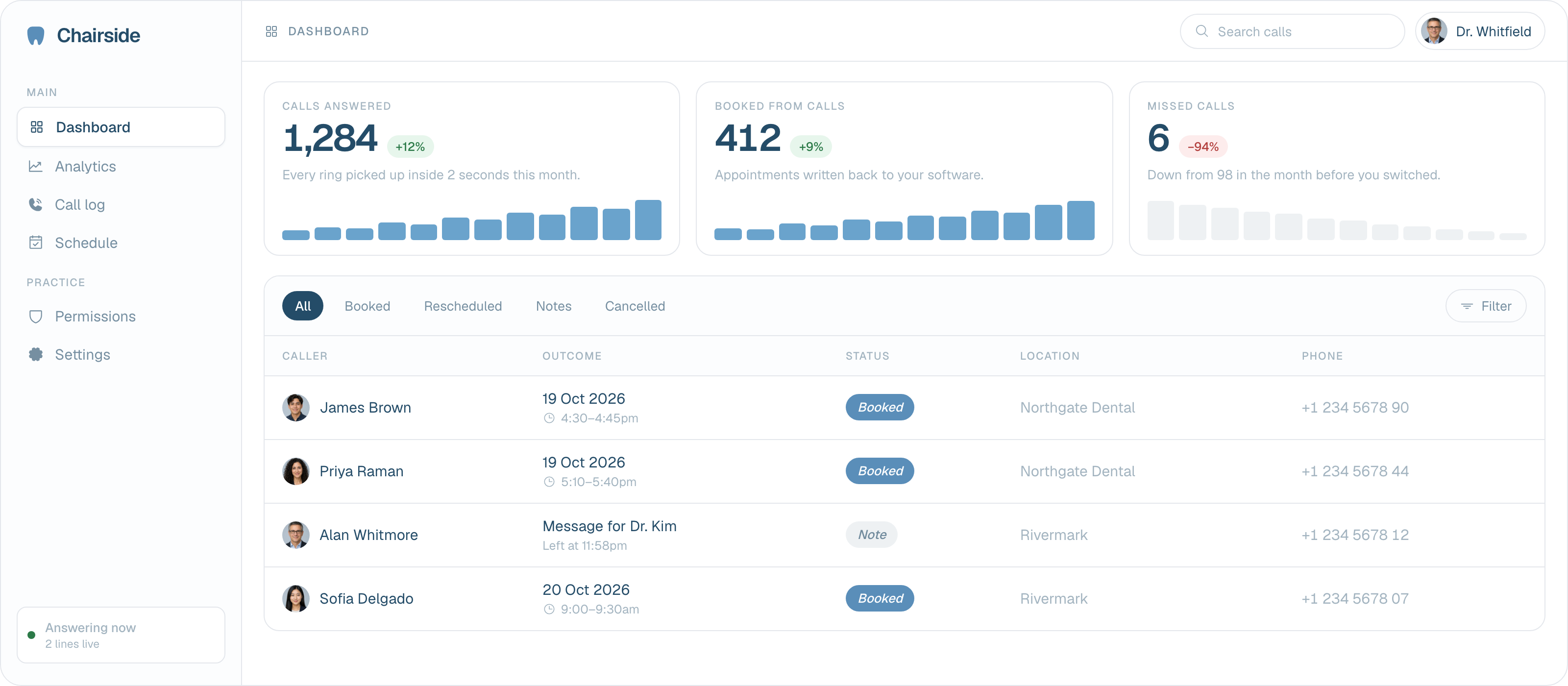Viewport: 1568px width, 686px height.
Task: Click the −94% badge on Missed Calls
Action: tap(1203, 147)
